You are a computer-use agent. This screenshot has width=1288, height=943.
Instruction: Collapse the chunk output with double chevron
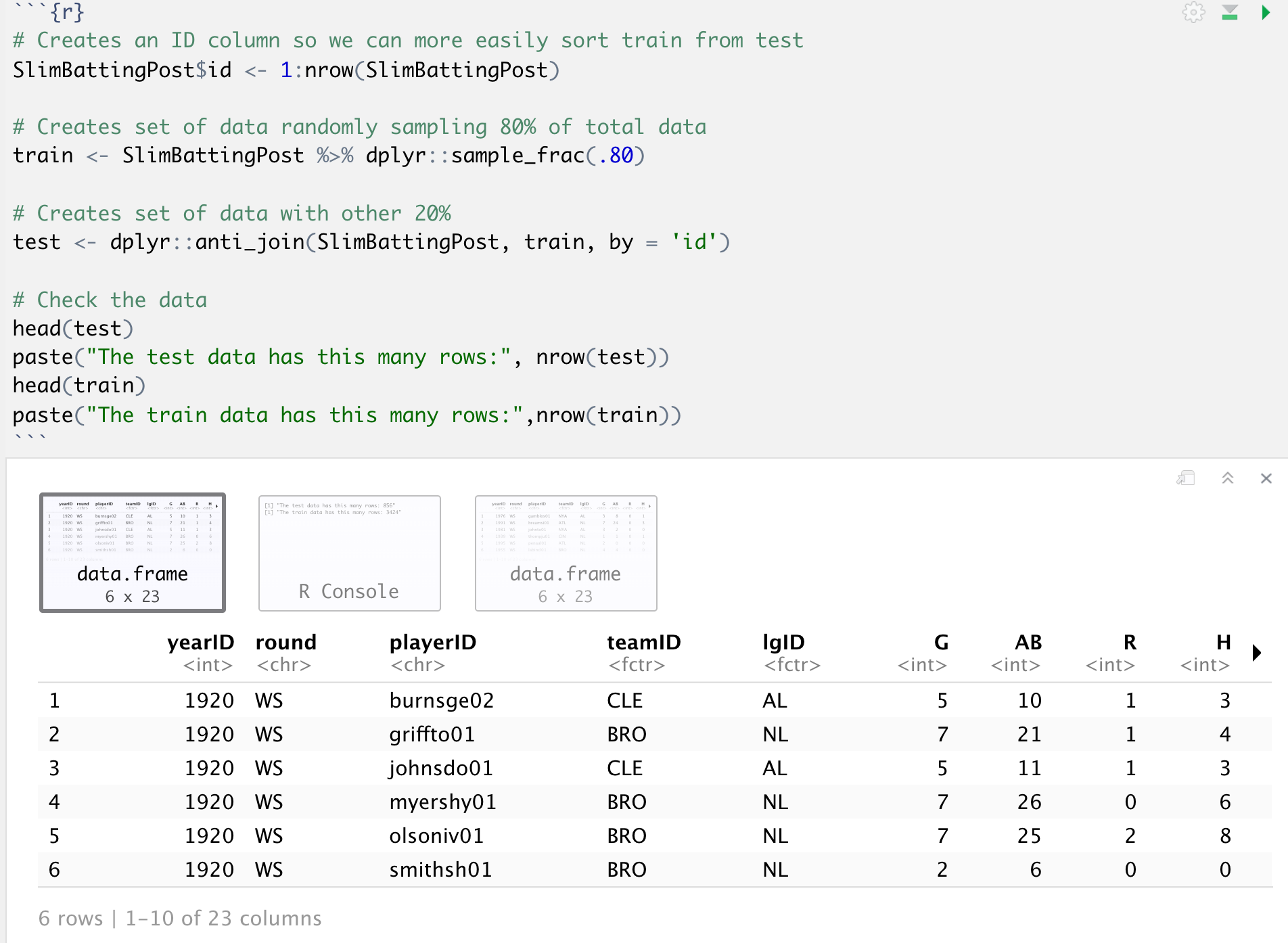(1228, 478)
